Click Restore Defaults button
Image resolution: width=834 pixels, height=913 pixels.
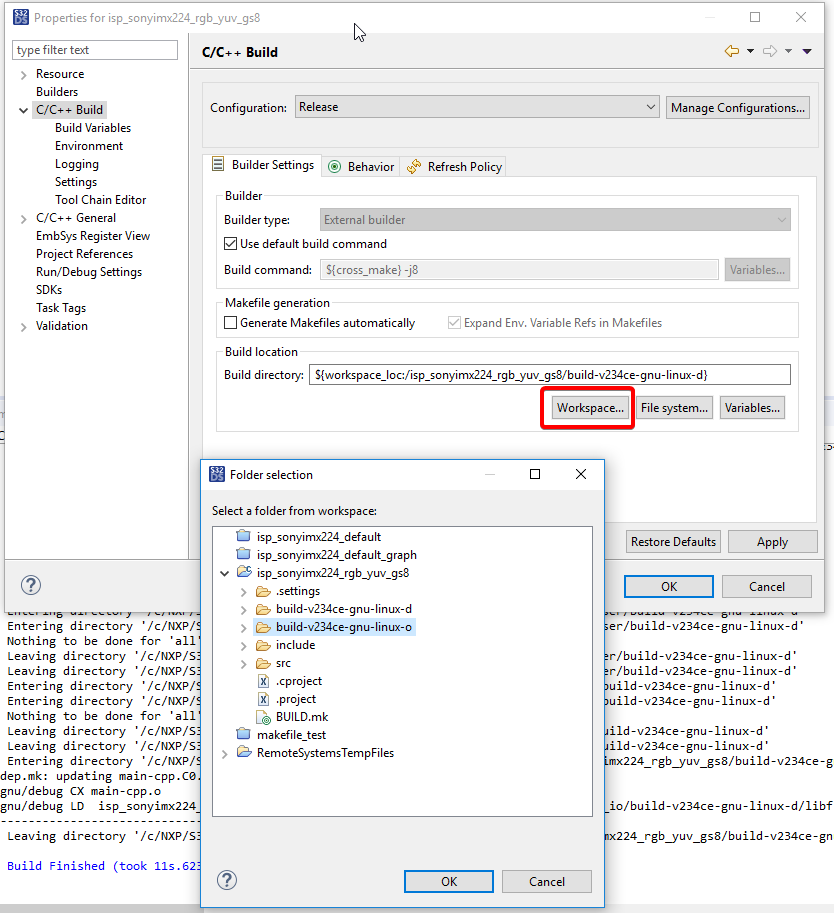coord(673,542)
